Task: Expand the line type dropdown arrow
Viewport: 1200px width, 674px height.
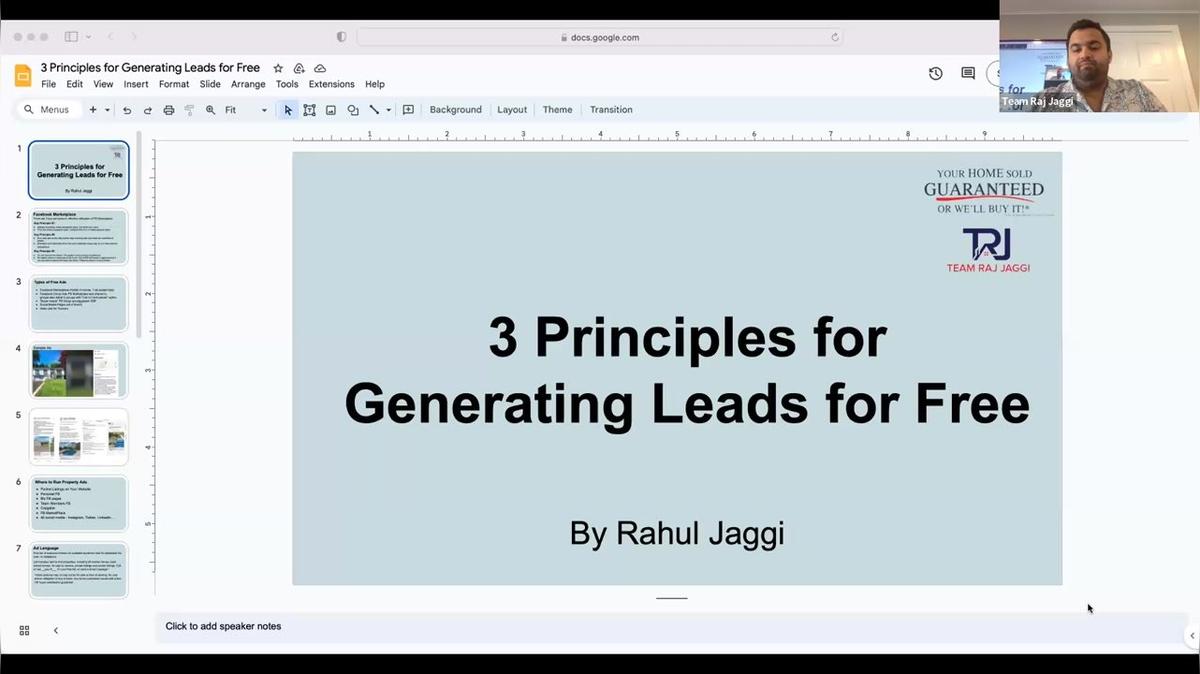Action: coord(388,110)
